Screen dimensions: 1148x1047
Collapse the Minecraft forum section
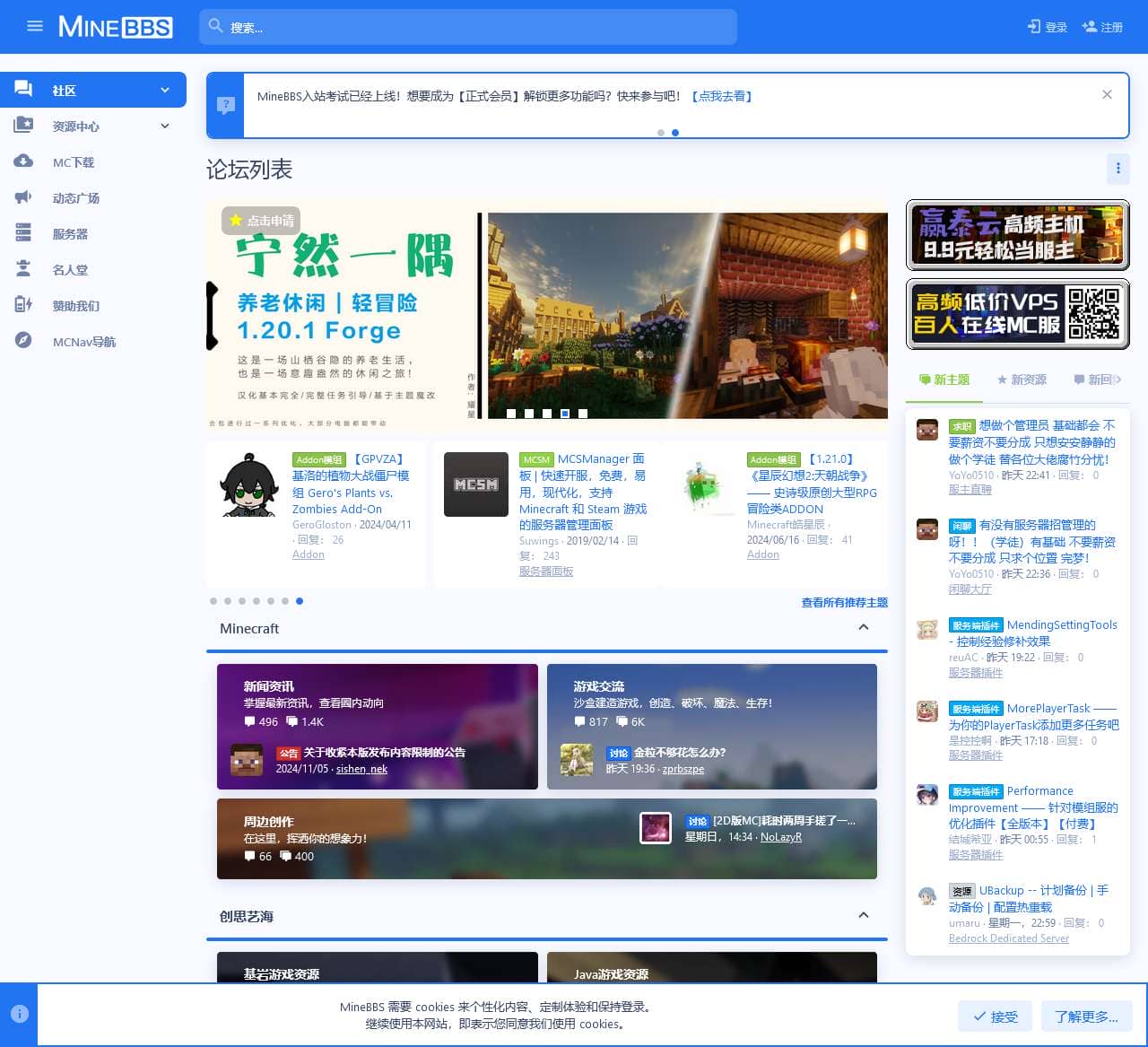(863, 628)
